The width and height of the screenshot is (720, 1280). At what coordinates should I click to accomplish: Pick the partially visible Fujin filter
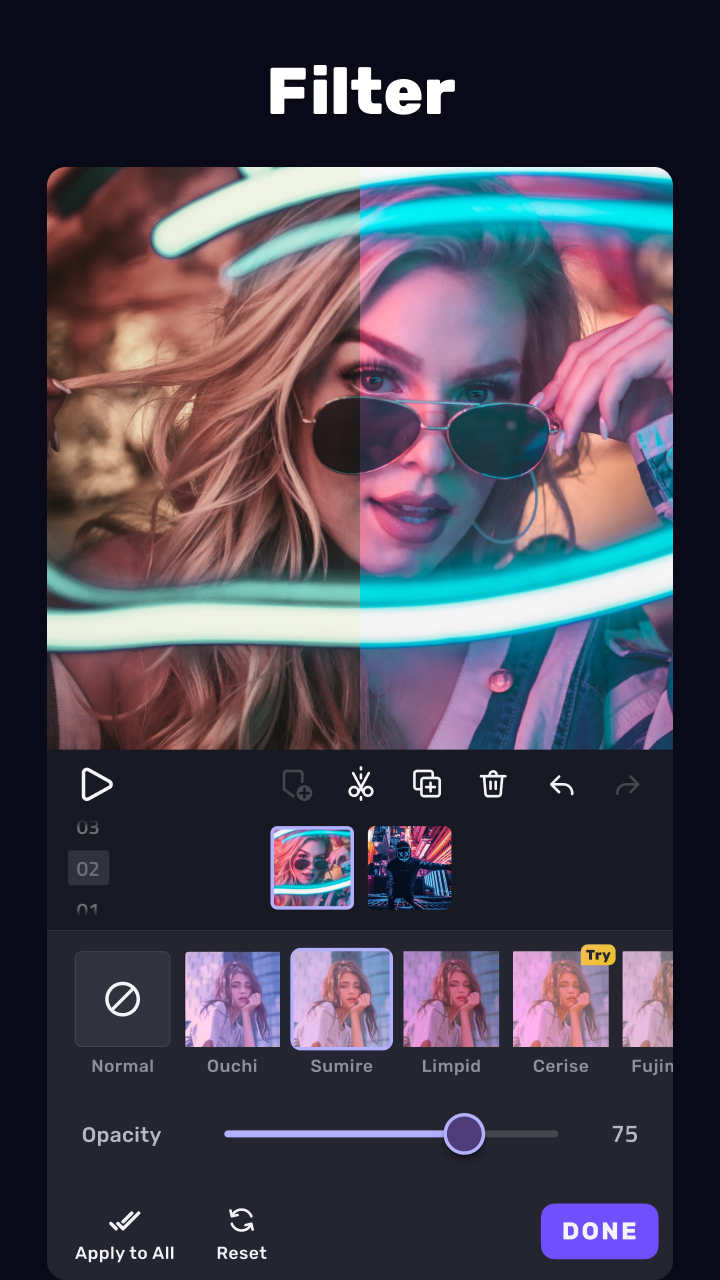point(648,999)
